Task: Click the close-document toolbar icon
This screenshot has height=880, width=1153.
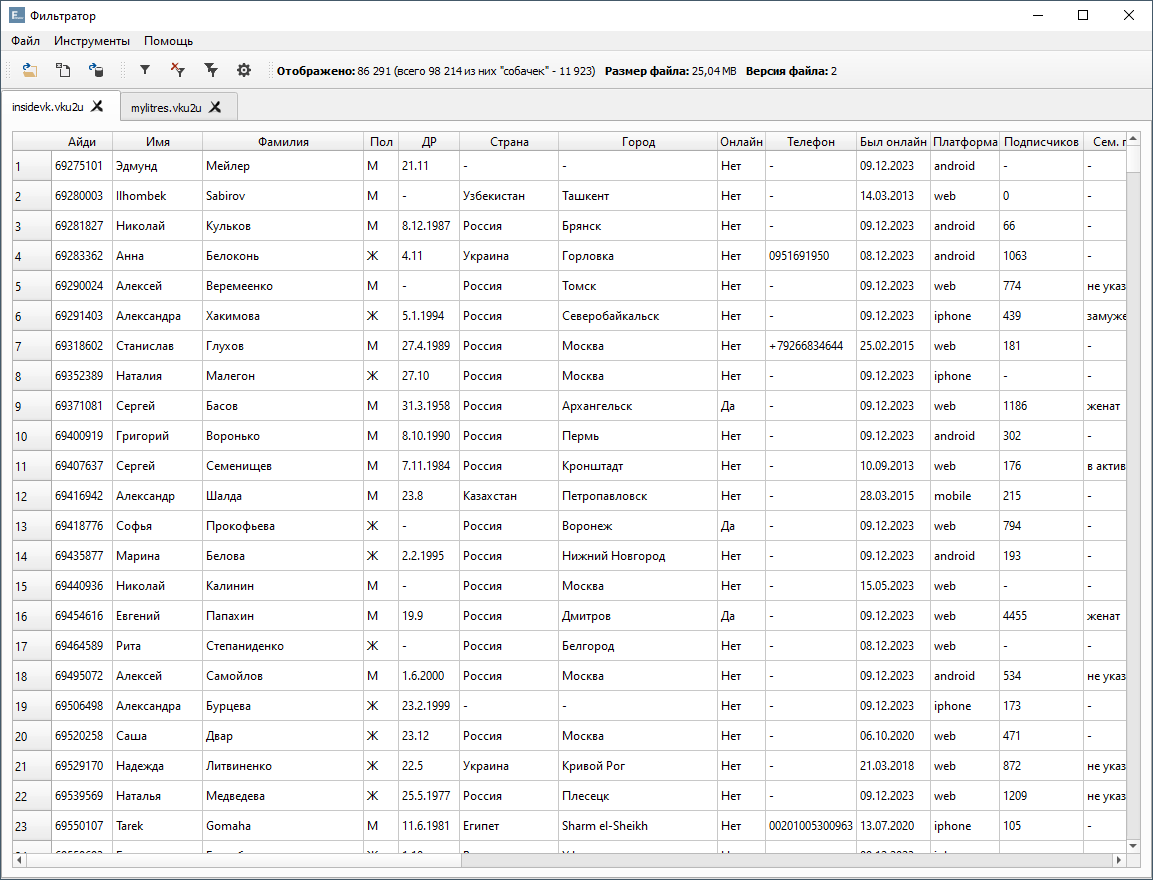Action: pos(63,71)
